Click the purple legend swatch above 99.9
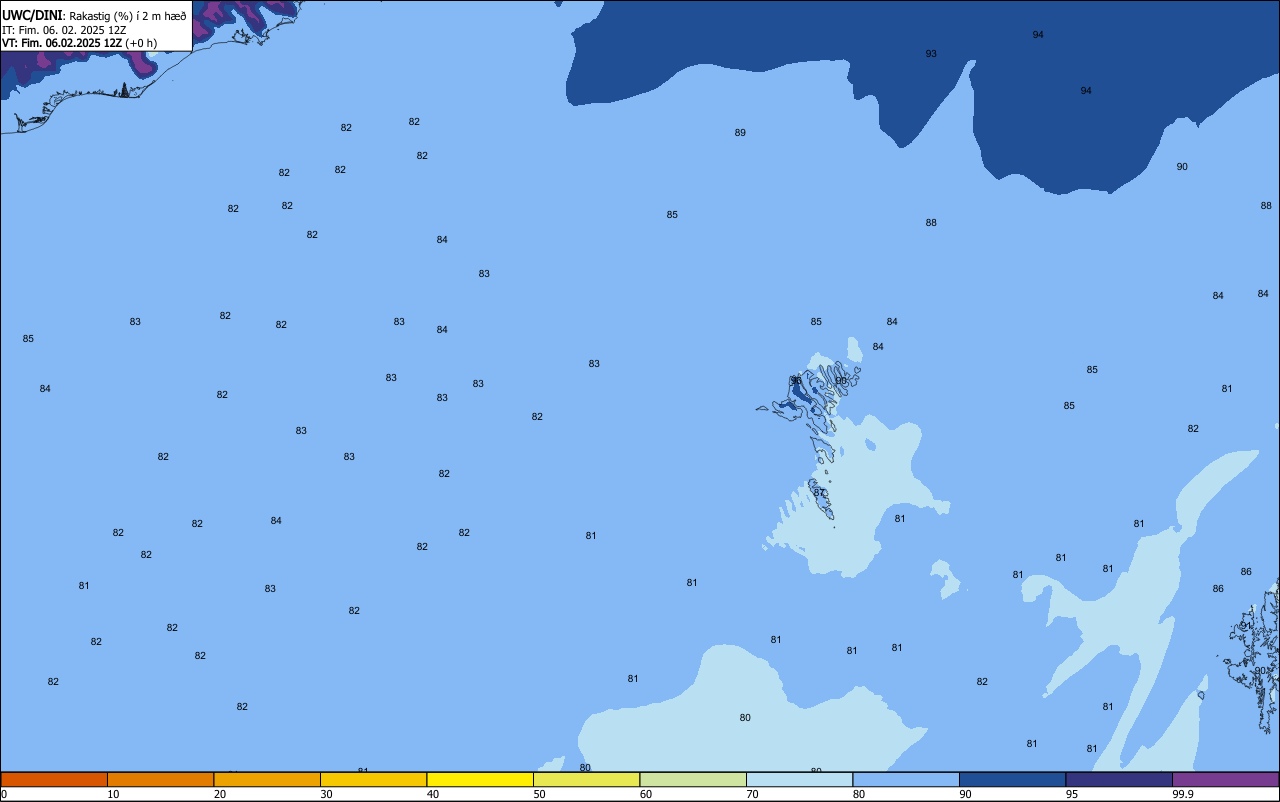The height and width of the screenshot is (802, 1280). click(1225, 779)
